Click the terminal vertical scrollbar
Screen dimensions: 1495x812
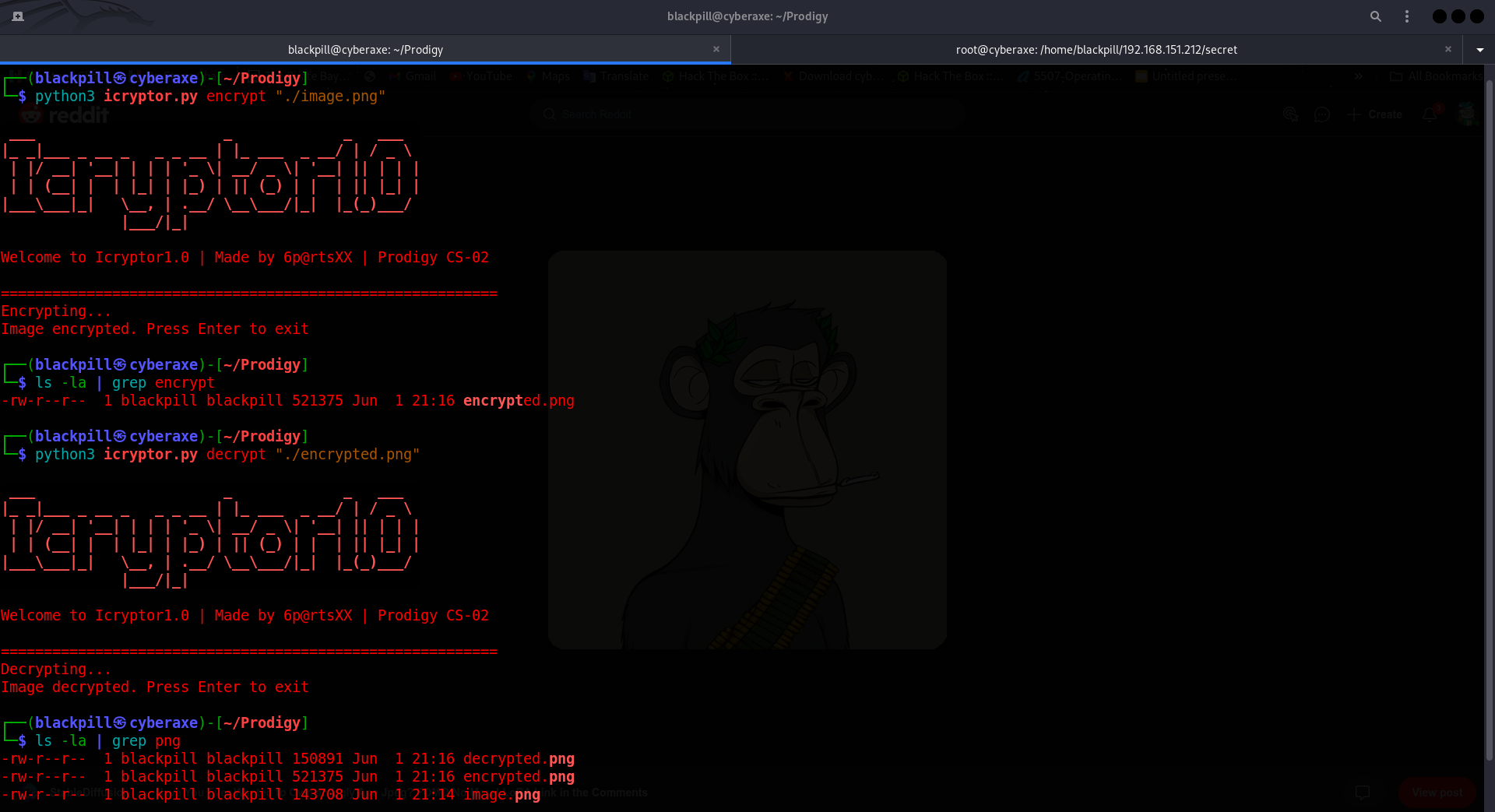click(1489, 420)
